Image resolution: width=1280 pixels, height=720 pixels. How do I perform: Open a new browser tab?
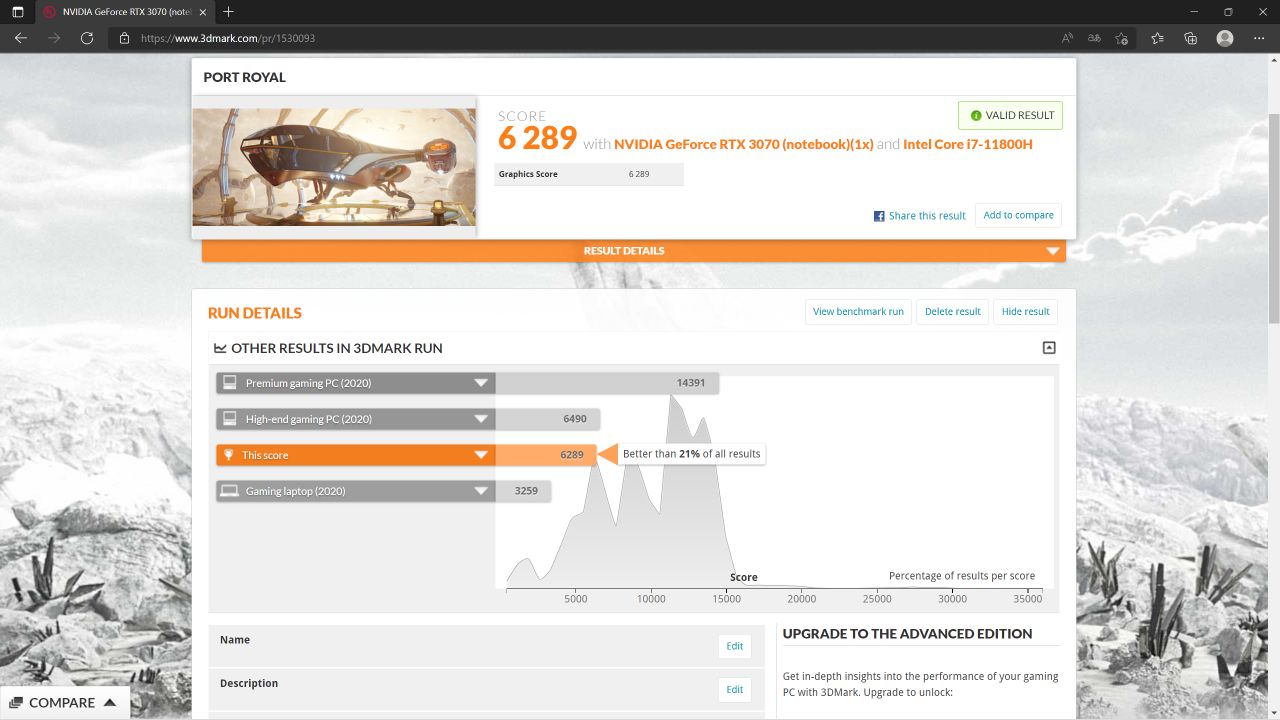[x=228, y=12]
